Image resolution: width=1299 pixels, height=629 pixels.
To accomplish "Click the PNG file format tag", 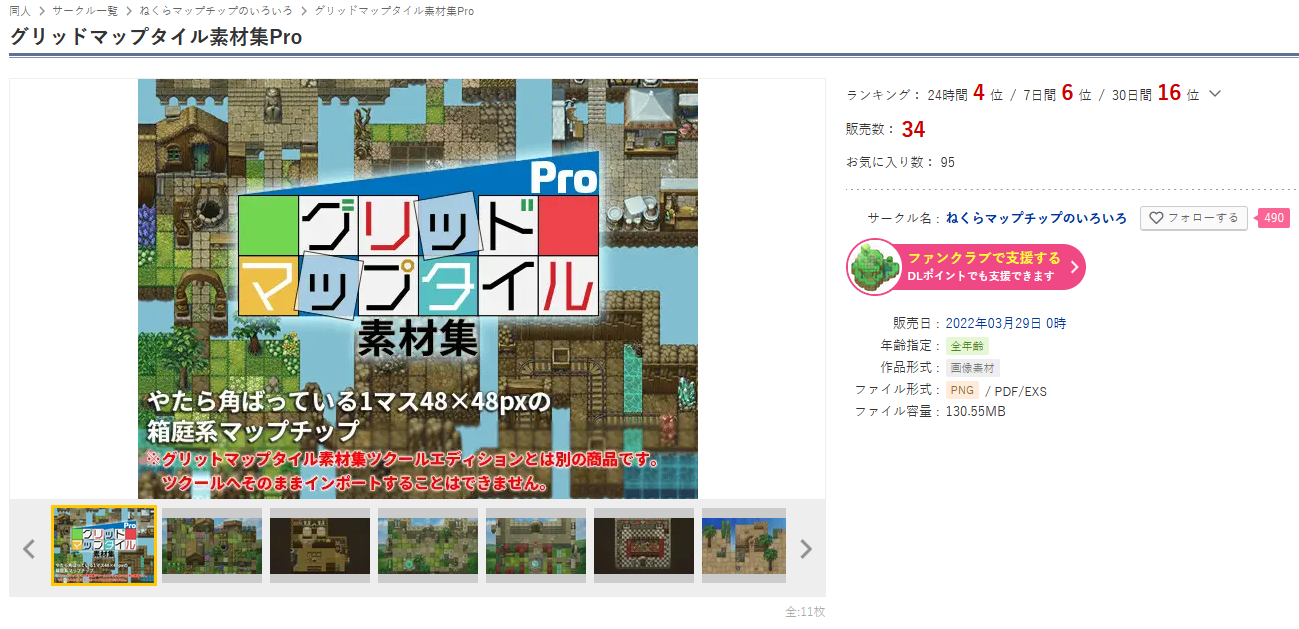I will pos(962,390).
